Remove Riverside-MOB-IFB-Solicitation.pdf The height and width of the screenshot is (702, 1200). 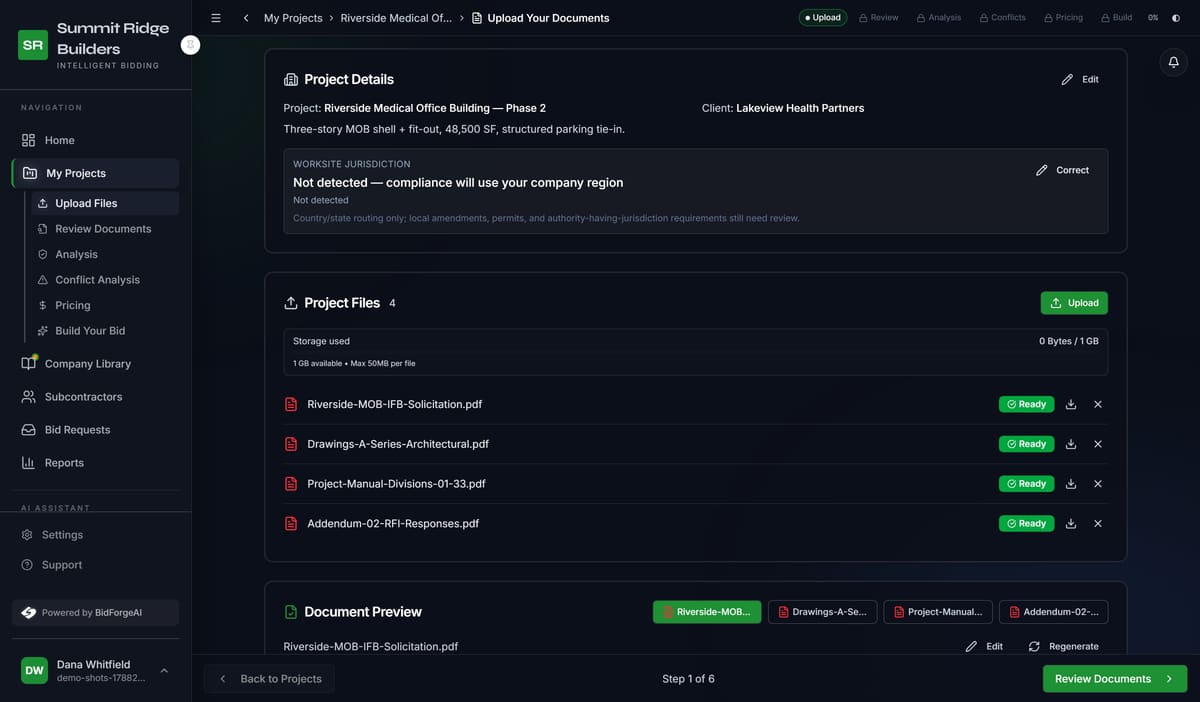point(1098,405)
